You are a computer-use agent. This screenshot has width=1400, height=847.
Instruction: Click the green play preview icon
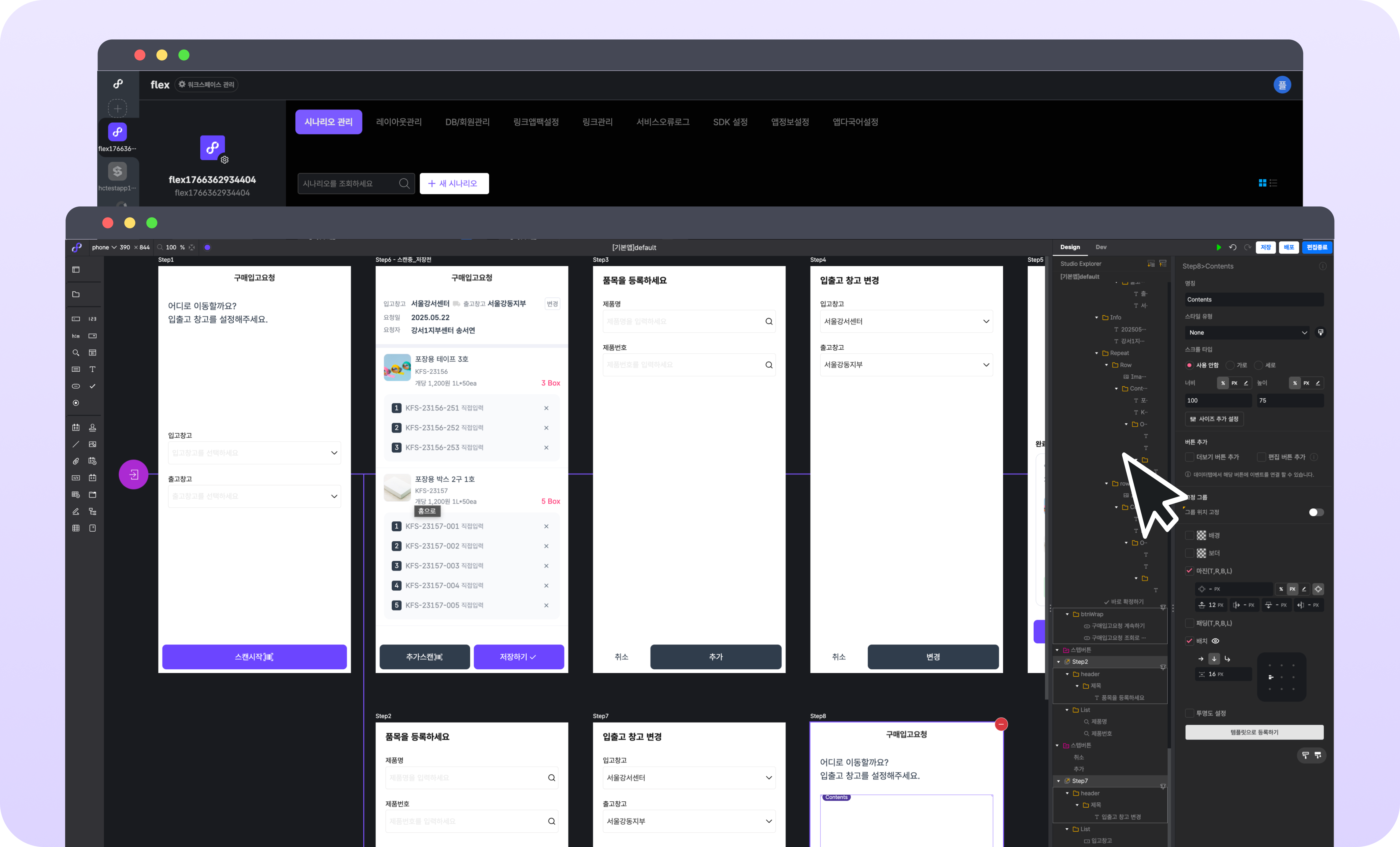coord(1218,247)
